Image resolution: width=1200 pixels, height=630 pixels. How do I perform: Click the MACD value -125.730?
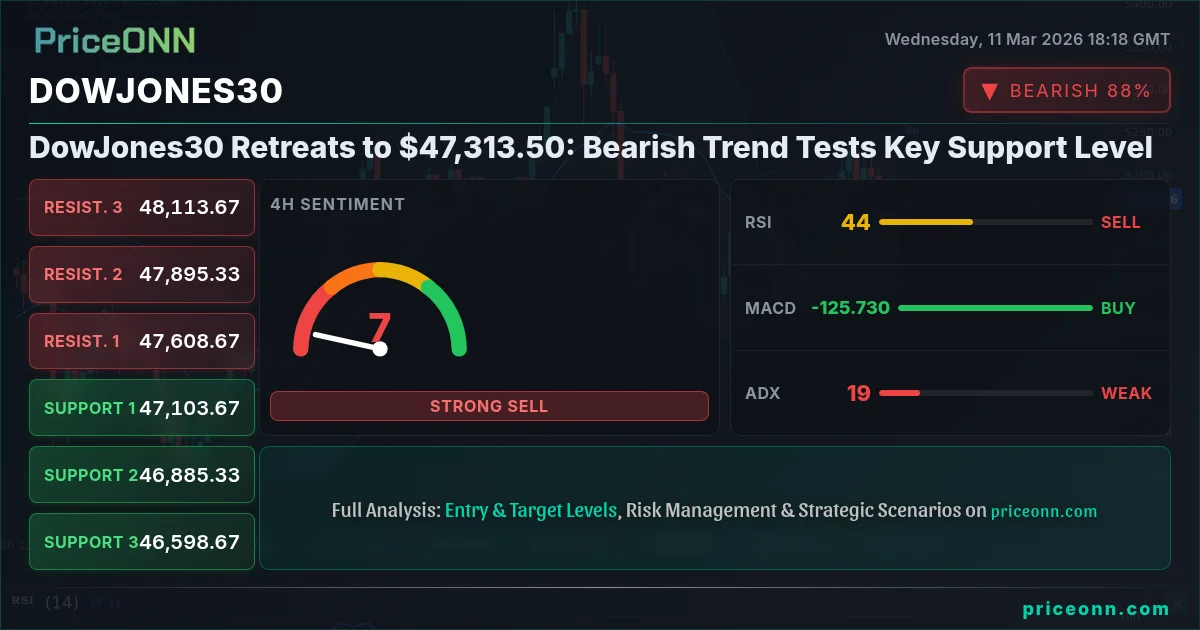coord(851,308)
